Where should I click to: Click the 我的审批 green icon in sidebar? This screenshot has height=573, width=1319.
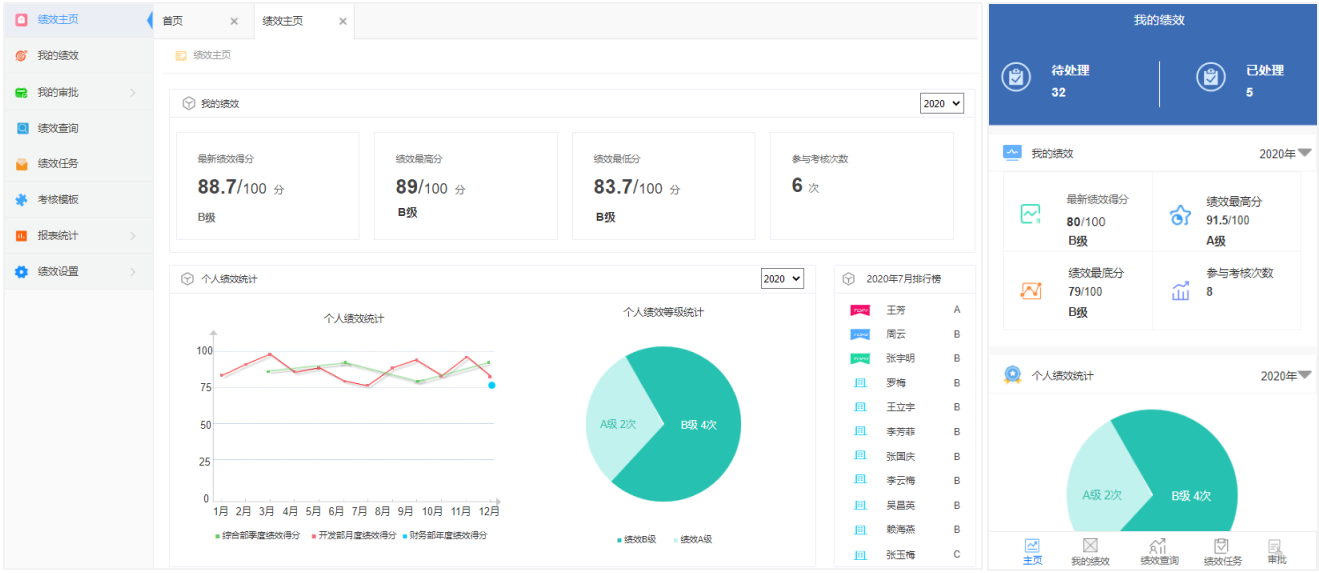(x=21, y=92)
